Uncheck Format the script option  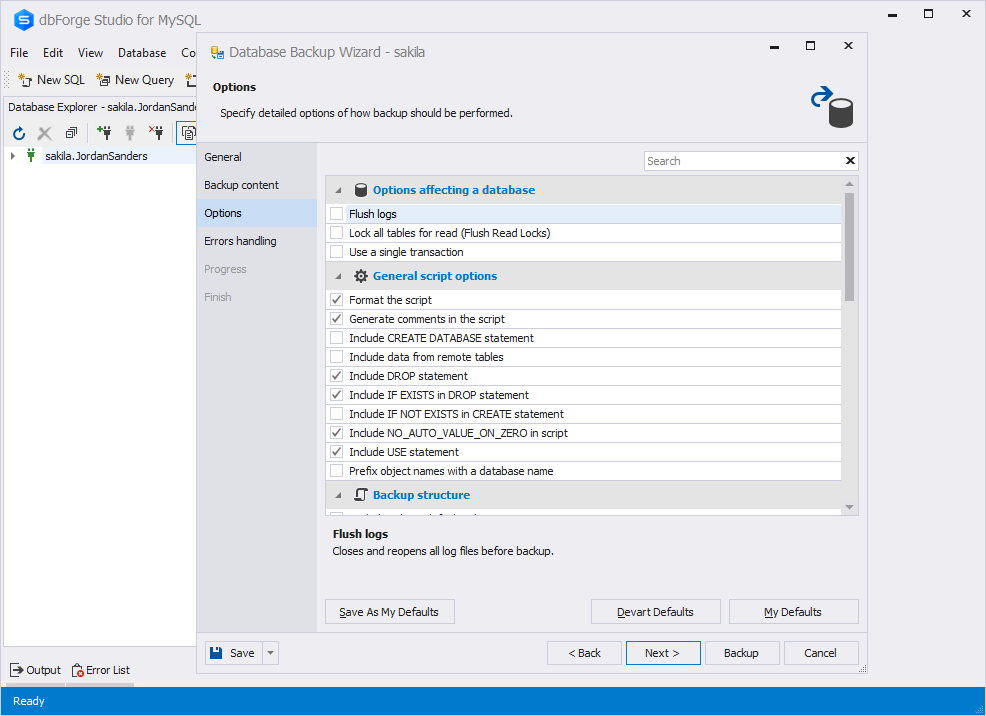(337, 300)
